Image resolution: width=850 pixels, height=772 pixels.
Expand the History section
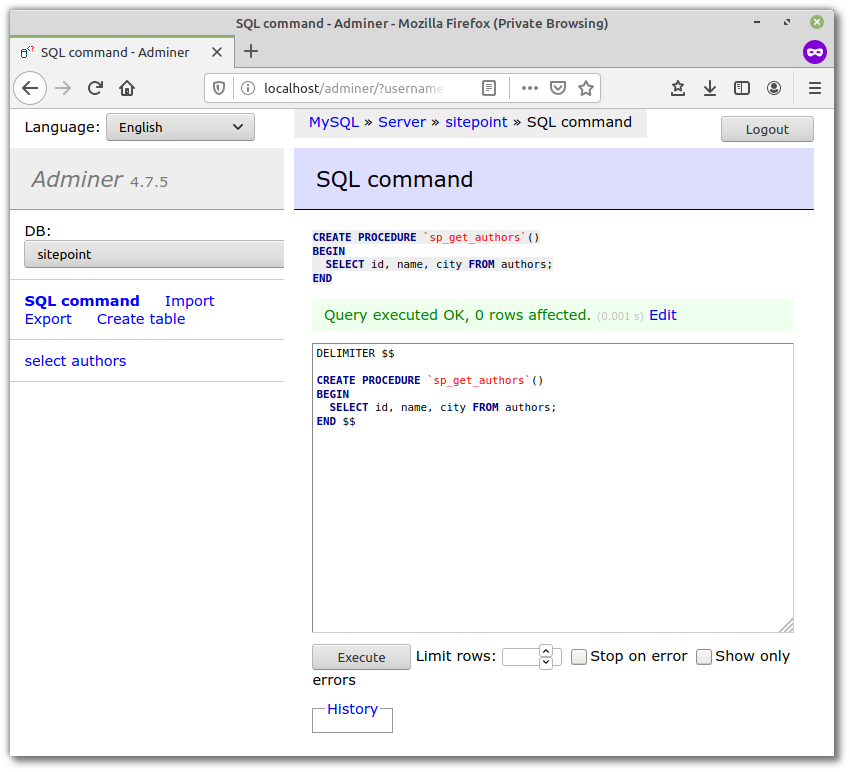tap(352, 709)
